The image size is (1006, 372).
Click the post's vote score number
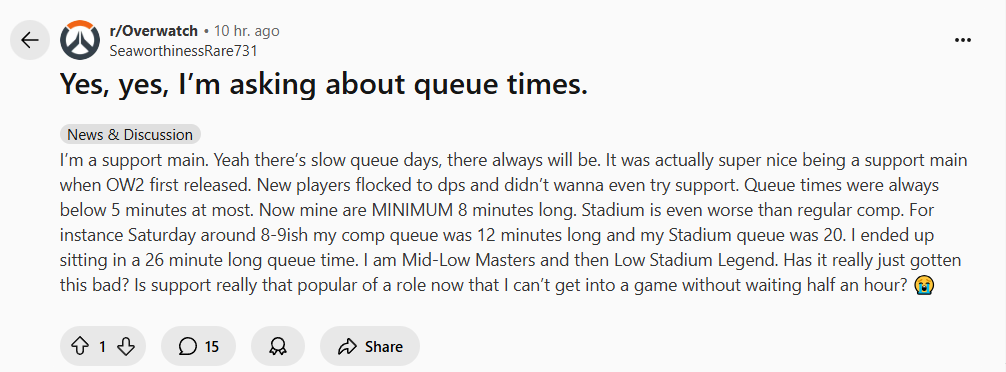(102, 347)
